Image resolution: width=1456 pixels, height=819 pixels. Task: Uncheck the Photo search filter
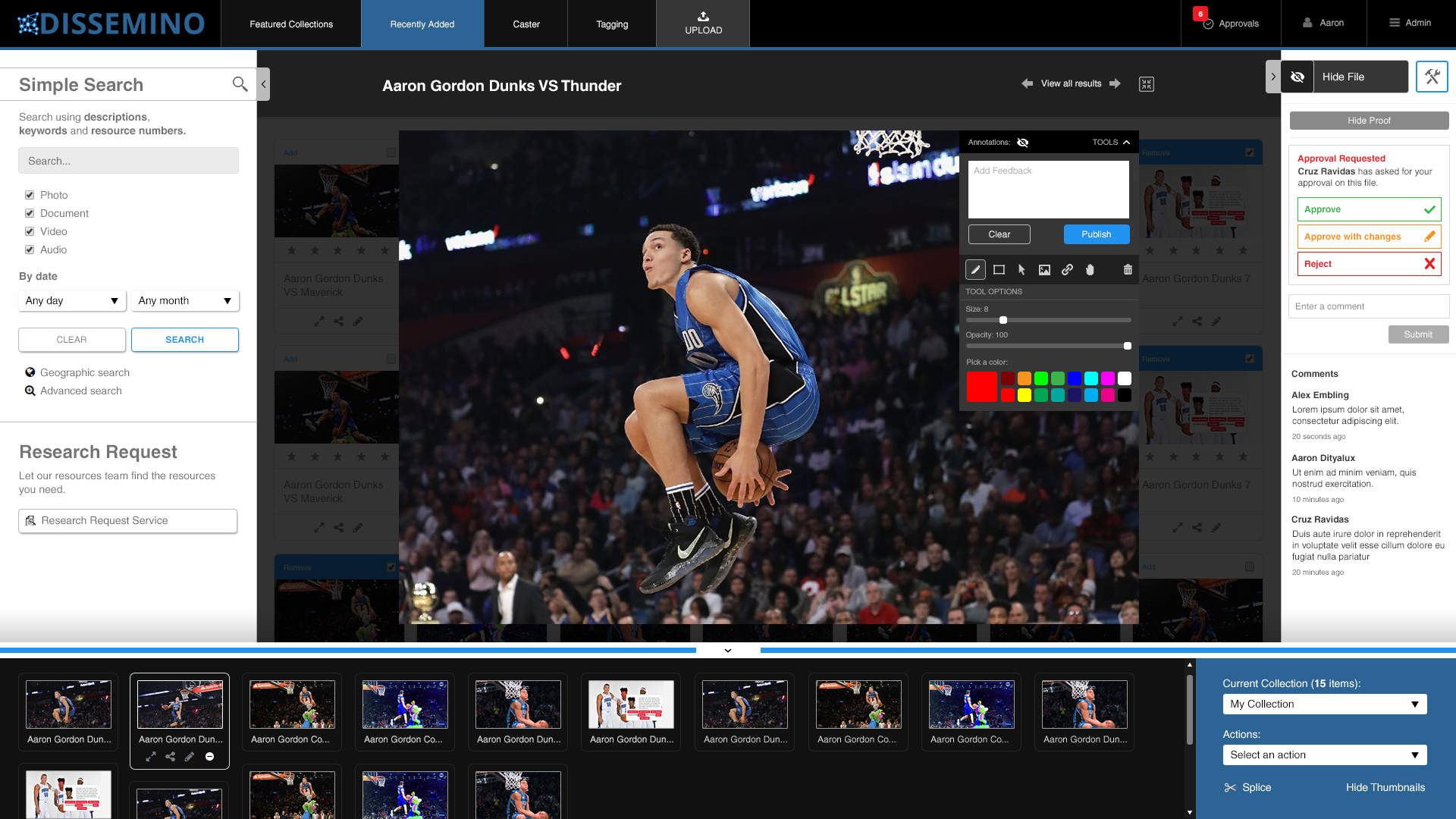point(30,195)
